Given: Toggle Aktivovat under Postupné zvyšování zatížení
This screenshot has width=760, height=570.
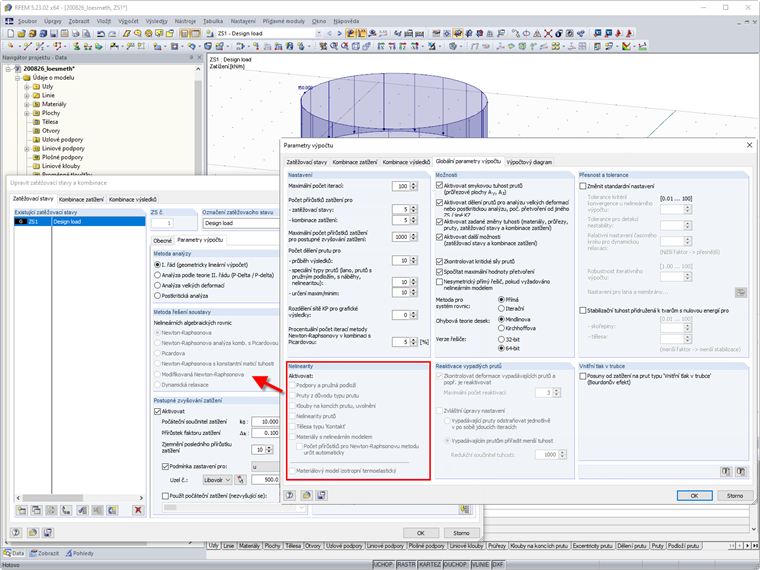Looking at the screenshot, I should (157, 412).
